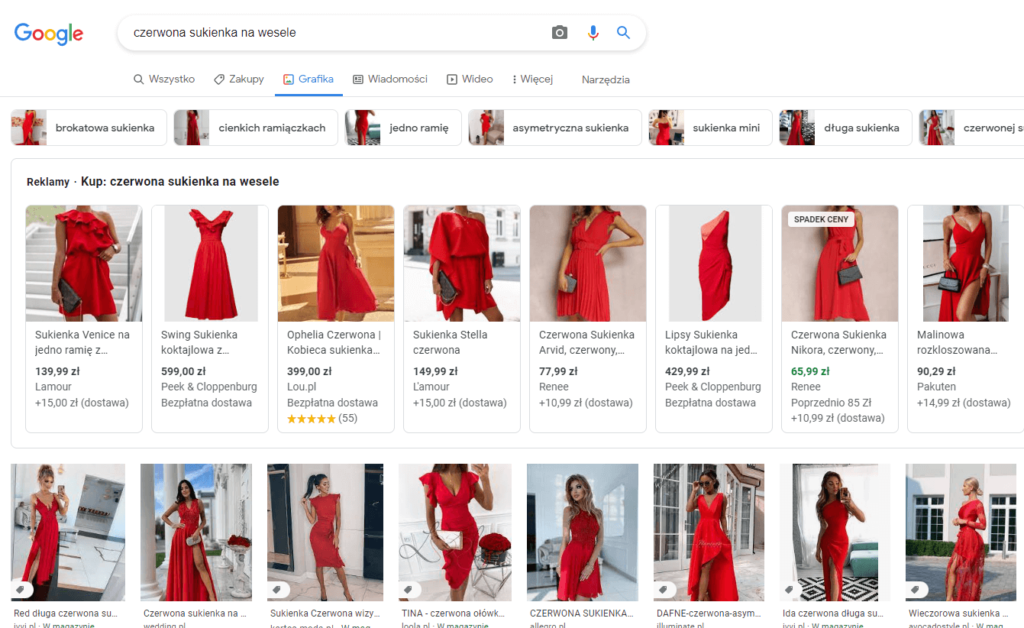Screen dimensions: 1024x628
Task: Open Narzędzia search tools
Action: click(605, 80)
